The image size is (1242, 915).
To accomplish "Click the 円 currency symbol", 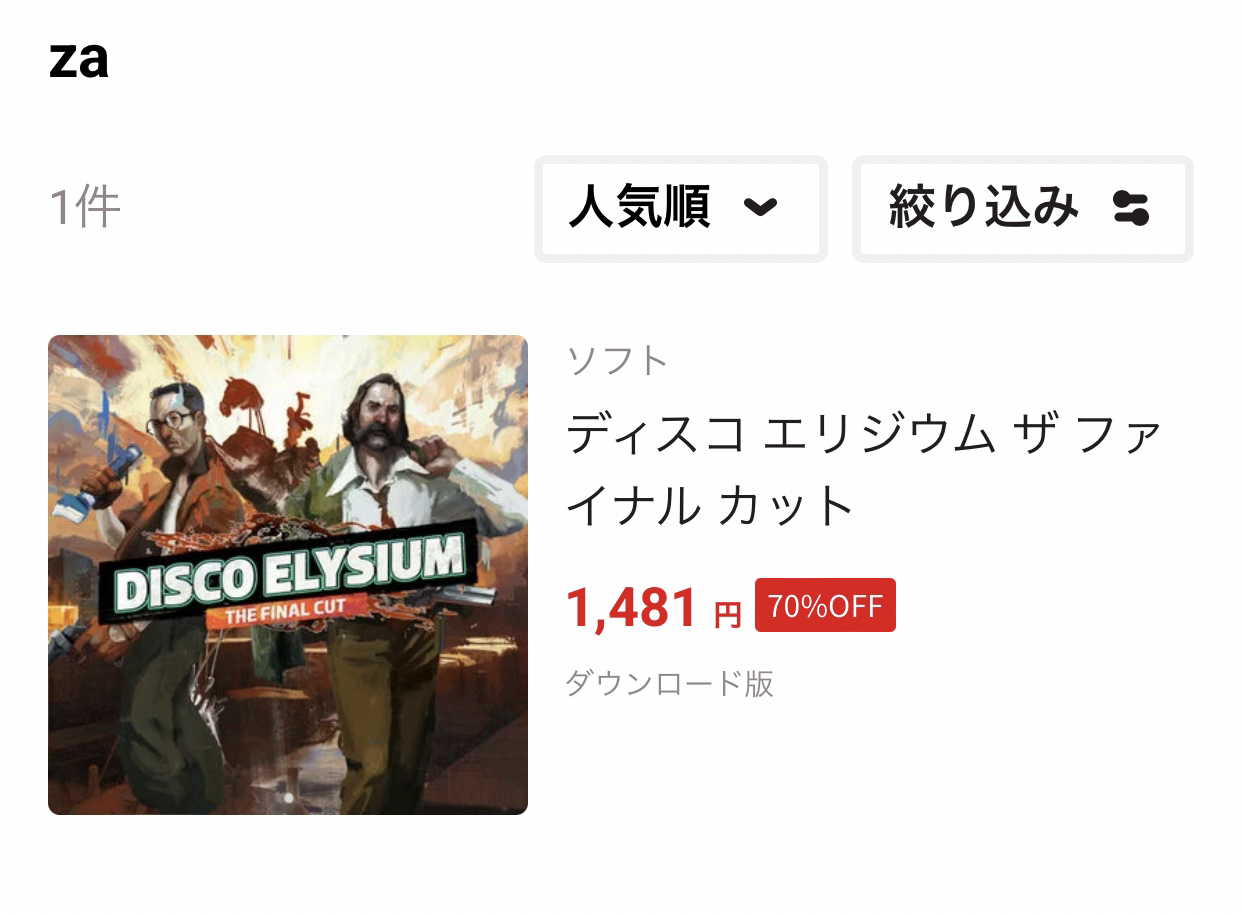I will tap(727, 614).
